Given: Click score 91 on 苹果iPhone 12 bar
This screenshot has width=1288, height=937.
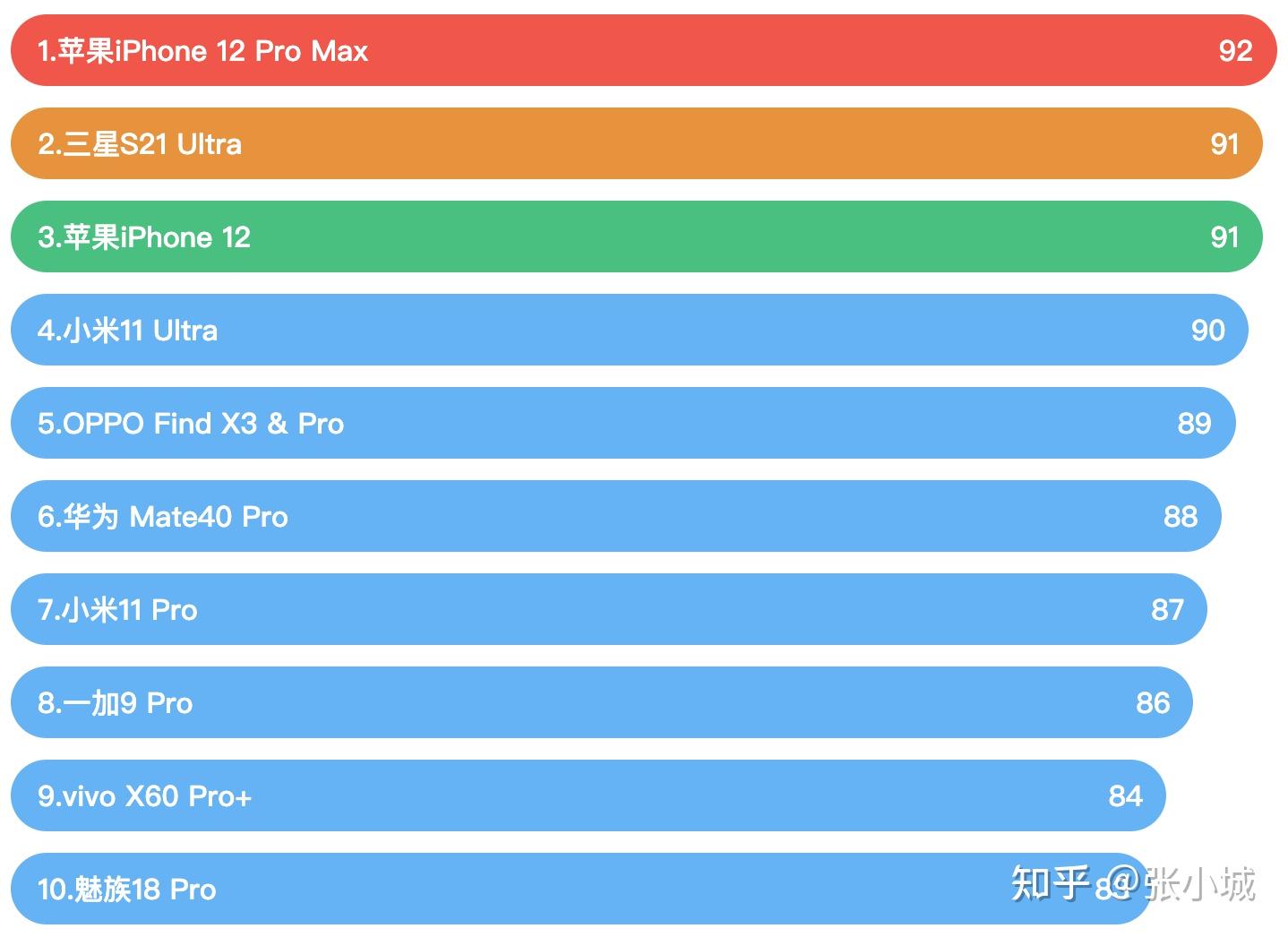Looking at the screenshot, I should [x=1224, y=237].
